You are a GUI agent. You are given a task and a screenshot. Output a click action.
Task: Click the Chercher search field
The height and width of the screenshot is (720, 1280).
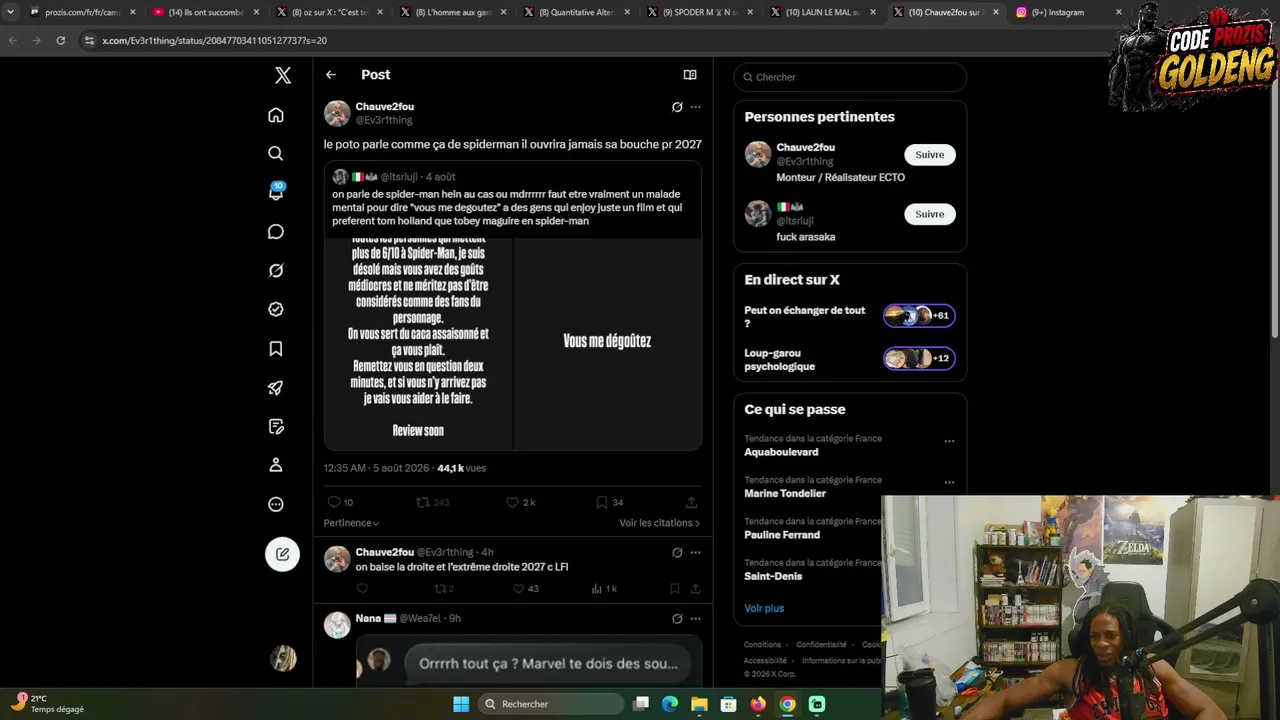[850, 77]
